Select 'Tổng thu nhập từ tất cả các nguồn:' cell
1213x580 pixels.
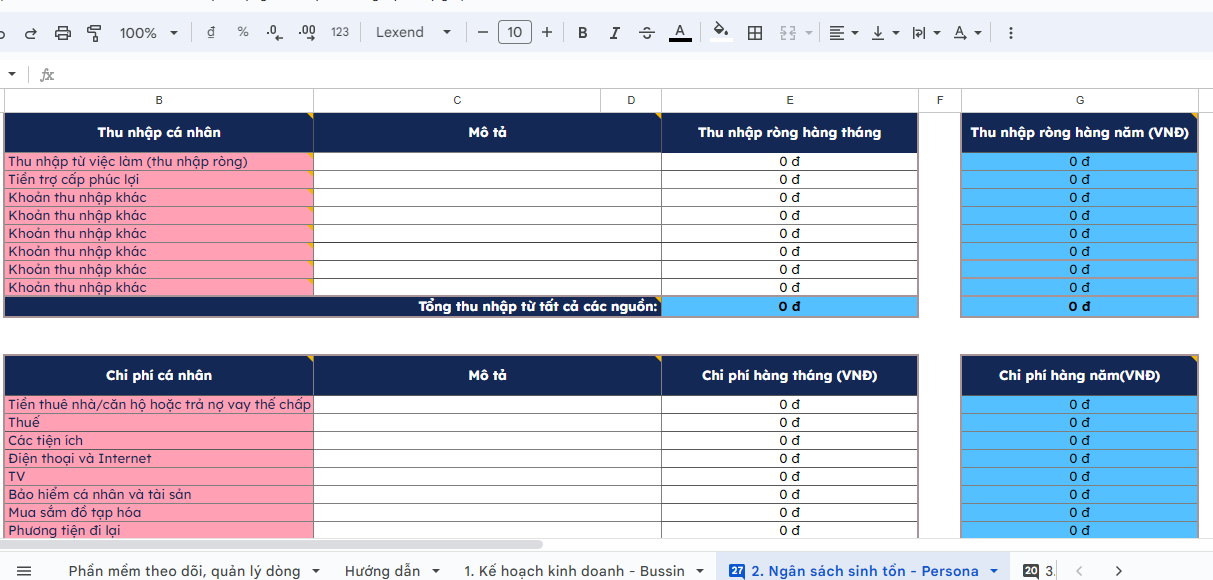pos(333,306)
